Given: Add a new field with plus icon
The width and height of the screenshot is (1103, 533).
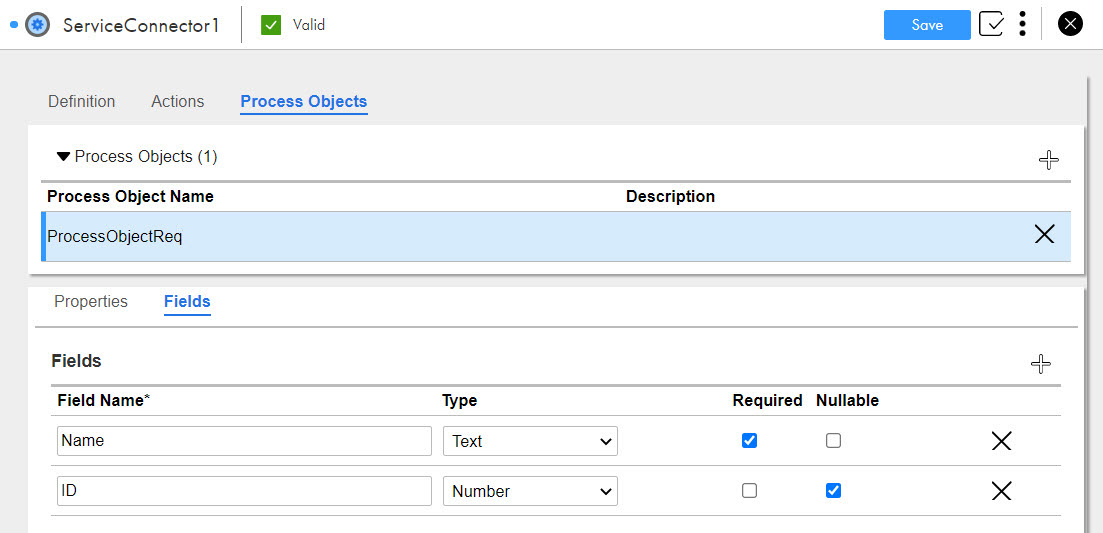Looking at the screenshot, I should (1040, 364).
